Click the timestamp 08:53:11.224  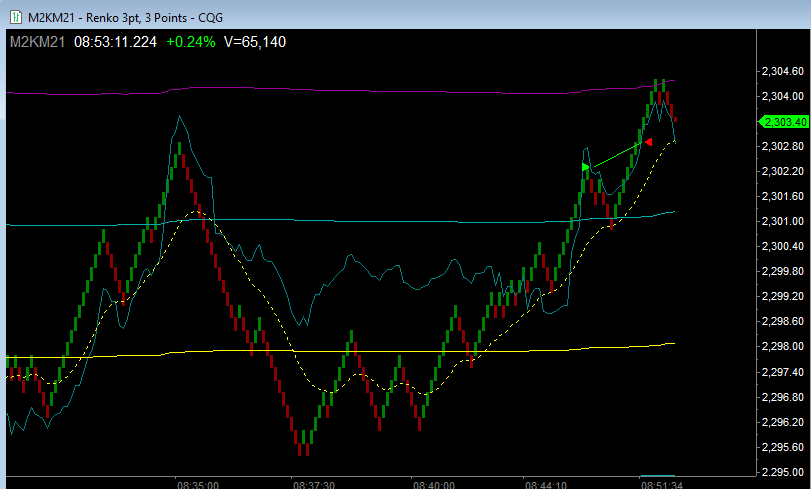click(115, 42)
